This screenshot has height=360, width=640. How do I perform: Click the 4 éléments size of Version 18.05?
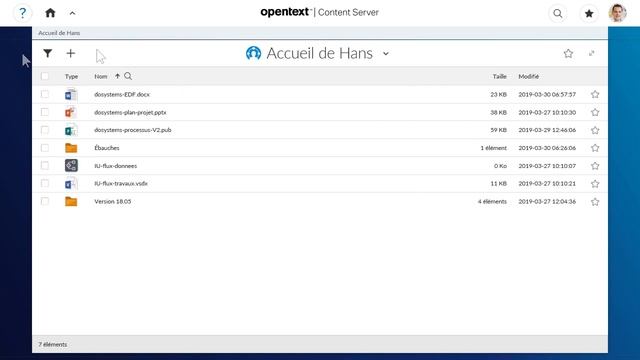(x=492, y=201)
